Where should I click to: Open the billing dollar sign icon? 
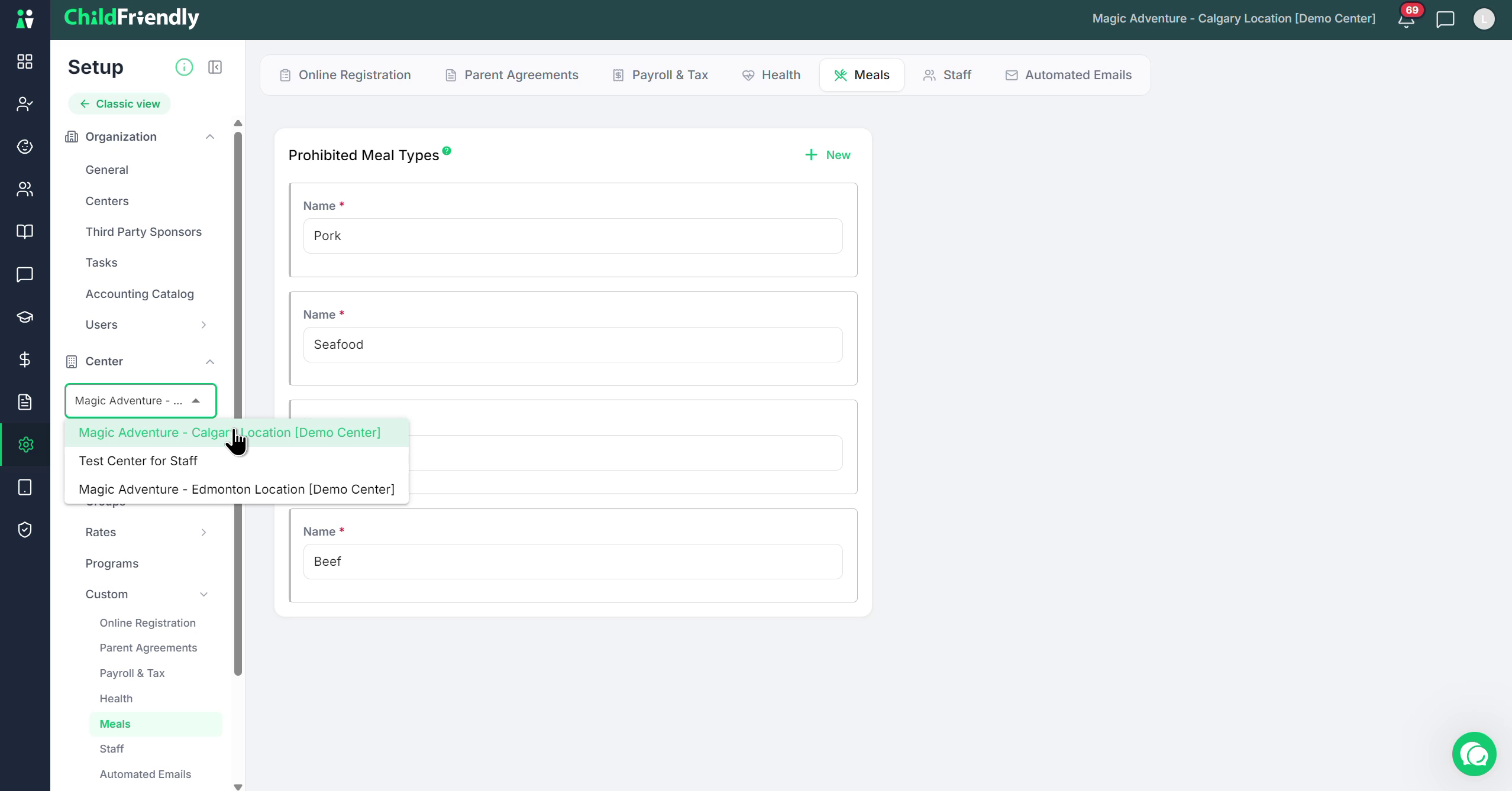pos(25,359)
